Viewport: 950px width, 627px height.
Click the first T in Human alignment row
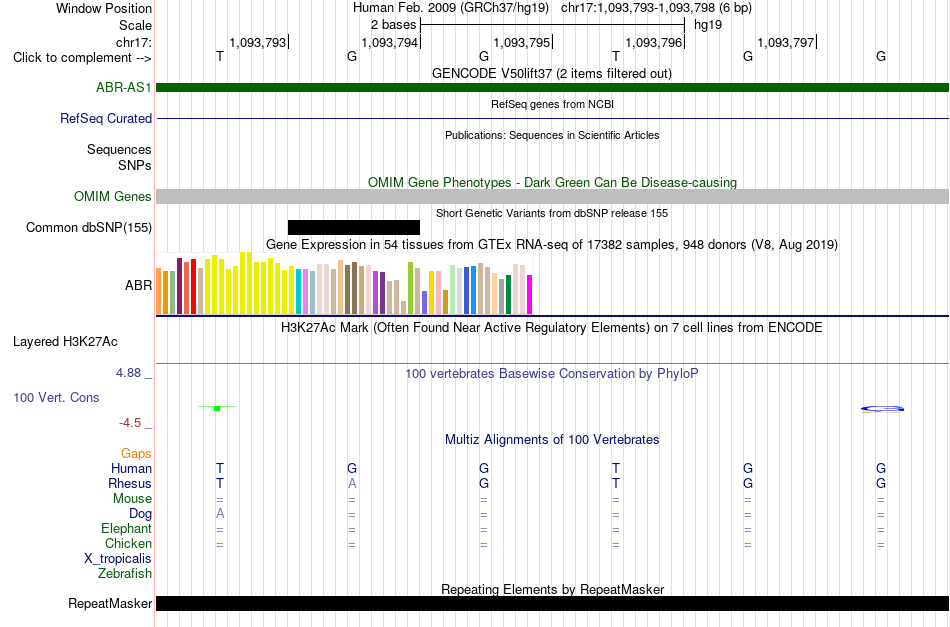(x=220, y=468)
